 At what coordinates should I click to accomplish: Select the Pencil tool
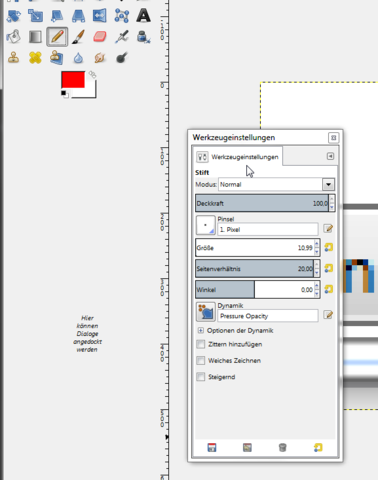(x=57, y=36)
